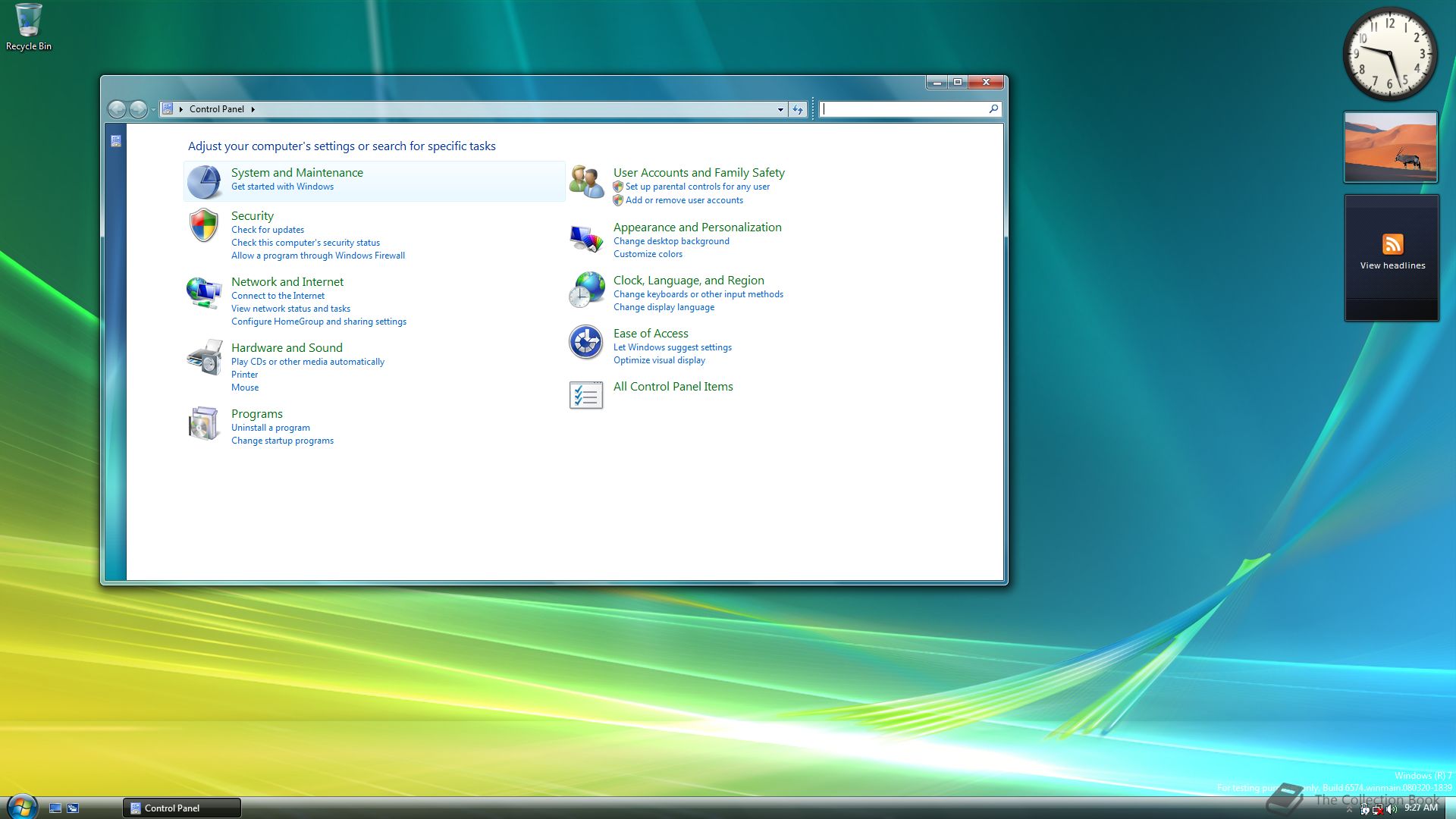Click the Mouse link
Viewport: 1456px width, 819px height.
[245, 388]
